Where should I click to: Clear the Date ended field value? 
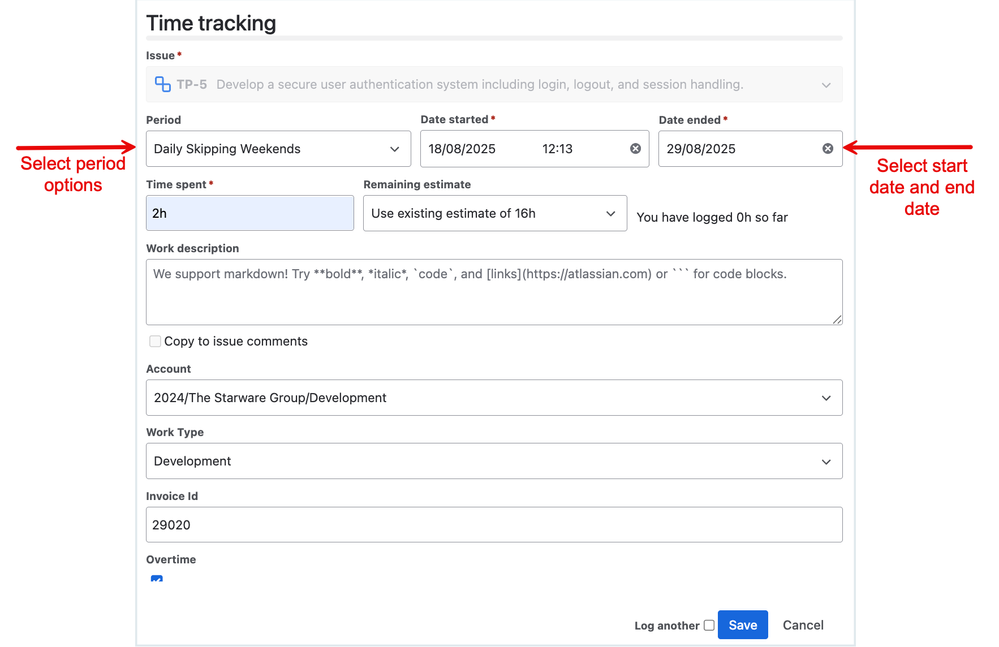[828, 148]
